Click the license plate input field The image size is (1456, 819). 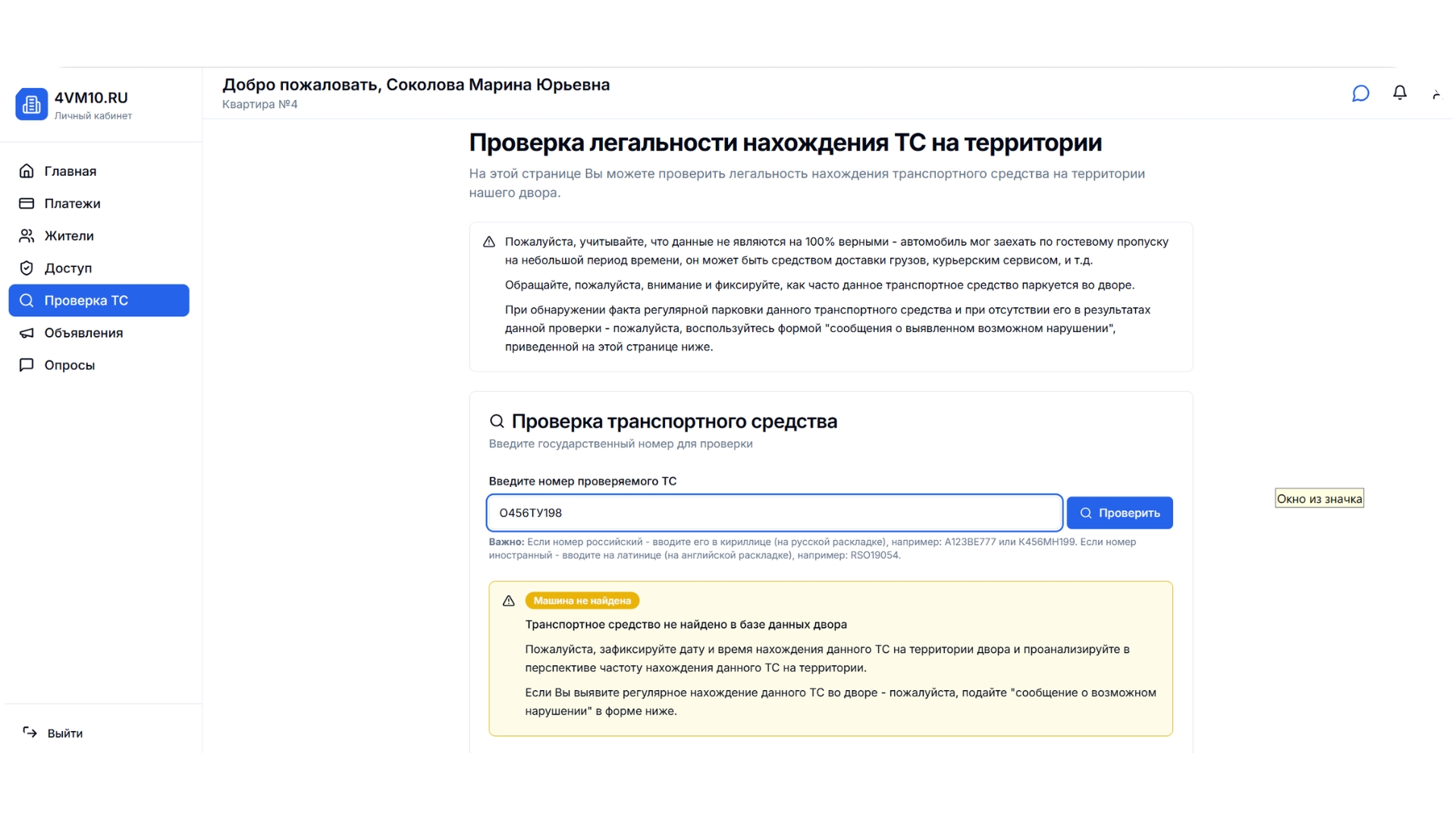point(773,513)
